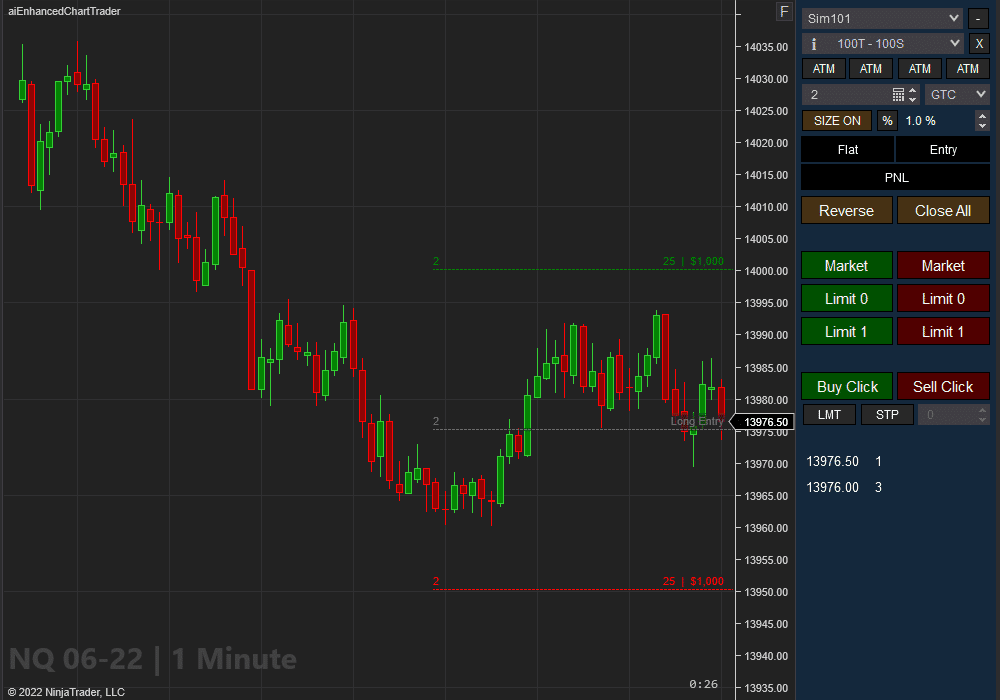
Task: Increase order quantity with the up stepper arrow
Action: tap(913, 89)
